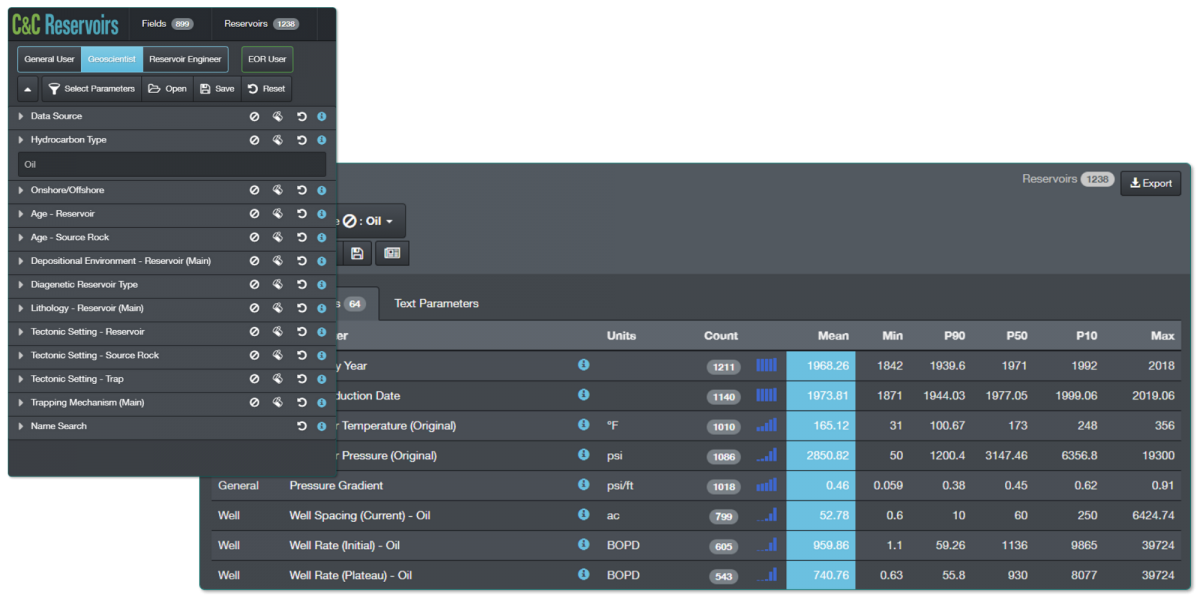The height and width of the screenshot is (600, 1200).
Task: Click reset icon for Tectonic Setting - Trap
Action: (x=301, y=379)
